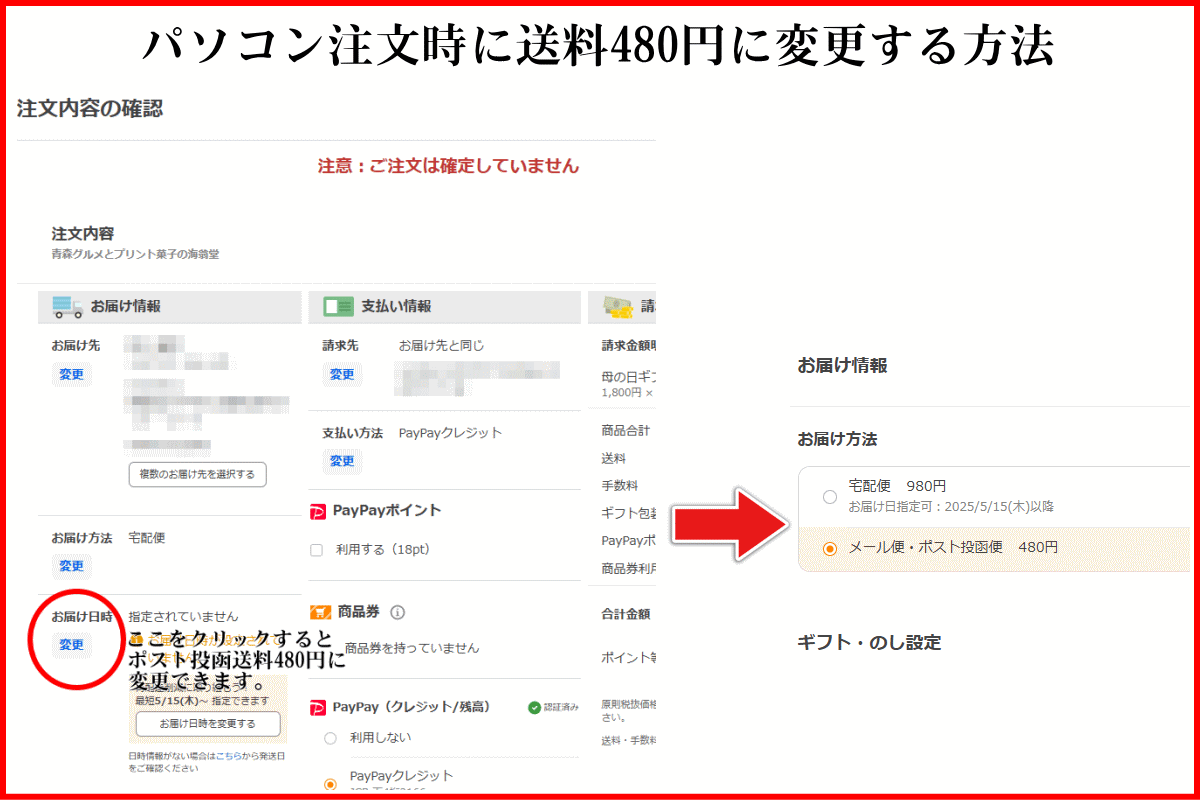This screenshot has height=800, width=1200.
Task: Click the お届け日指定可：2025/5/15(木)以降 note
Action: pos(951,507)
